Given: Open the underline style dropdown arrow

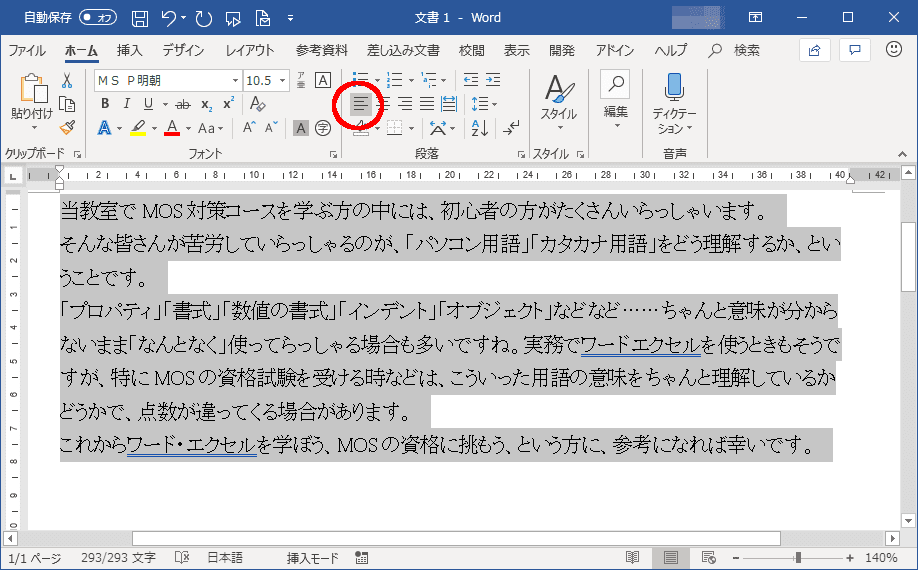Looking at the screenshot, I should click(x=165, y=105).
